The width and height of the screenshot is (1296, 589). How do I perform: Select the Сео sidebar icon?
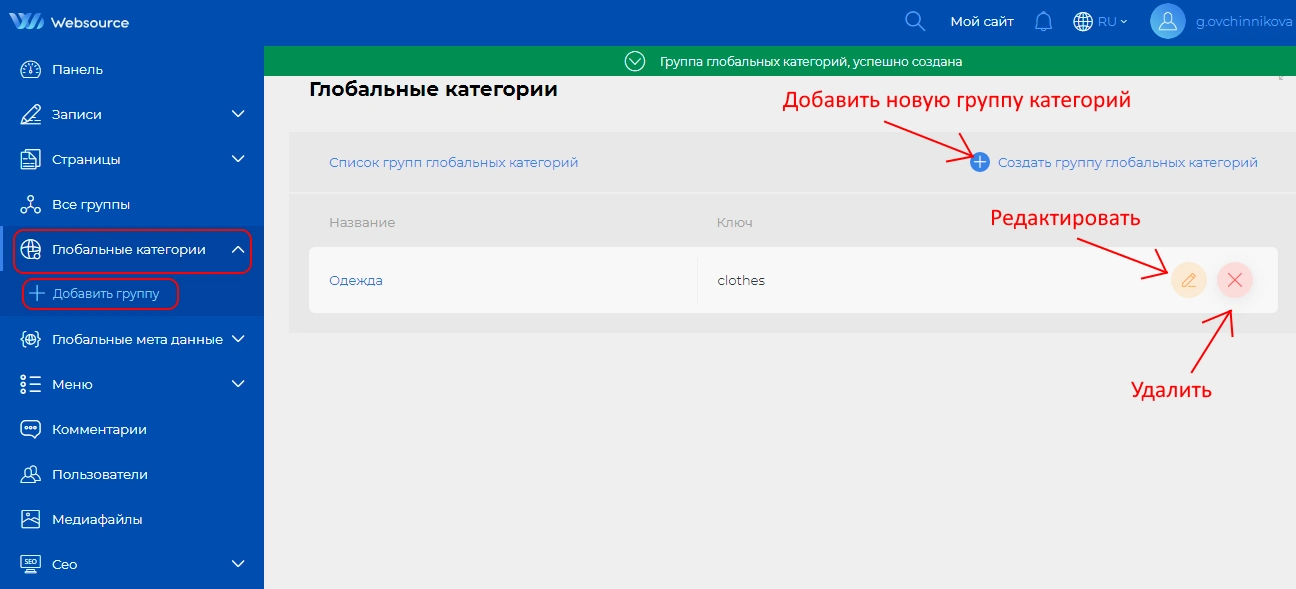[x=29, y=564]
